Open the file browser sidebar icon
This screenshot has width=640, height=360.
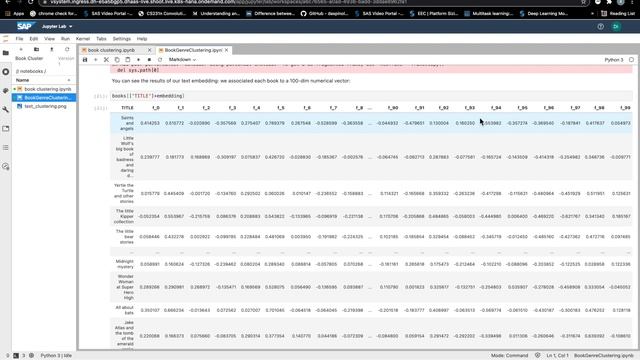coord(6,53)
